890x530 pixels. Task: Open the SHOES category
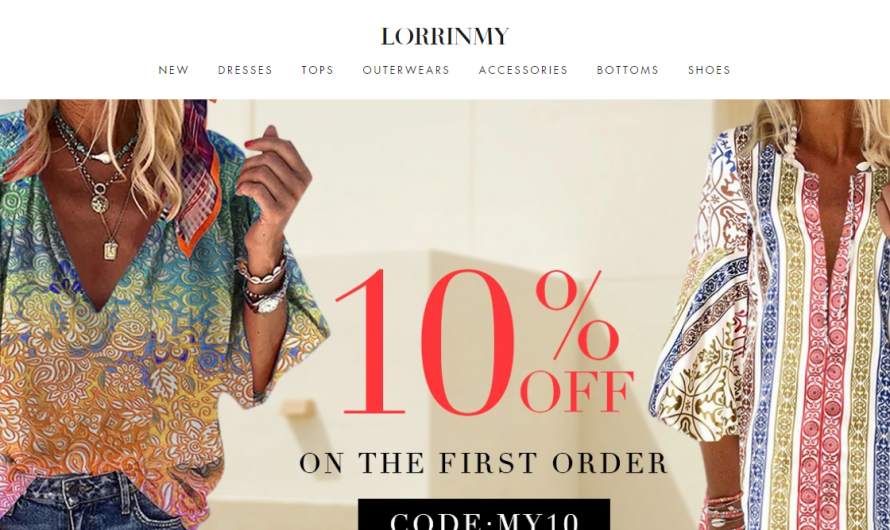(710, 70)
